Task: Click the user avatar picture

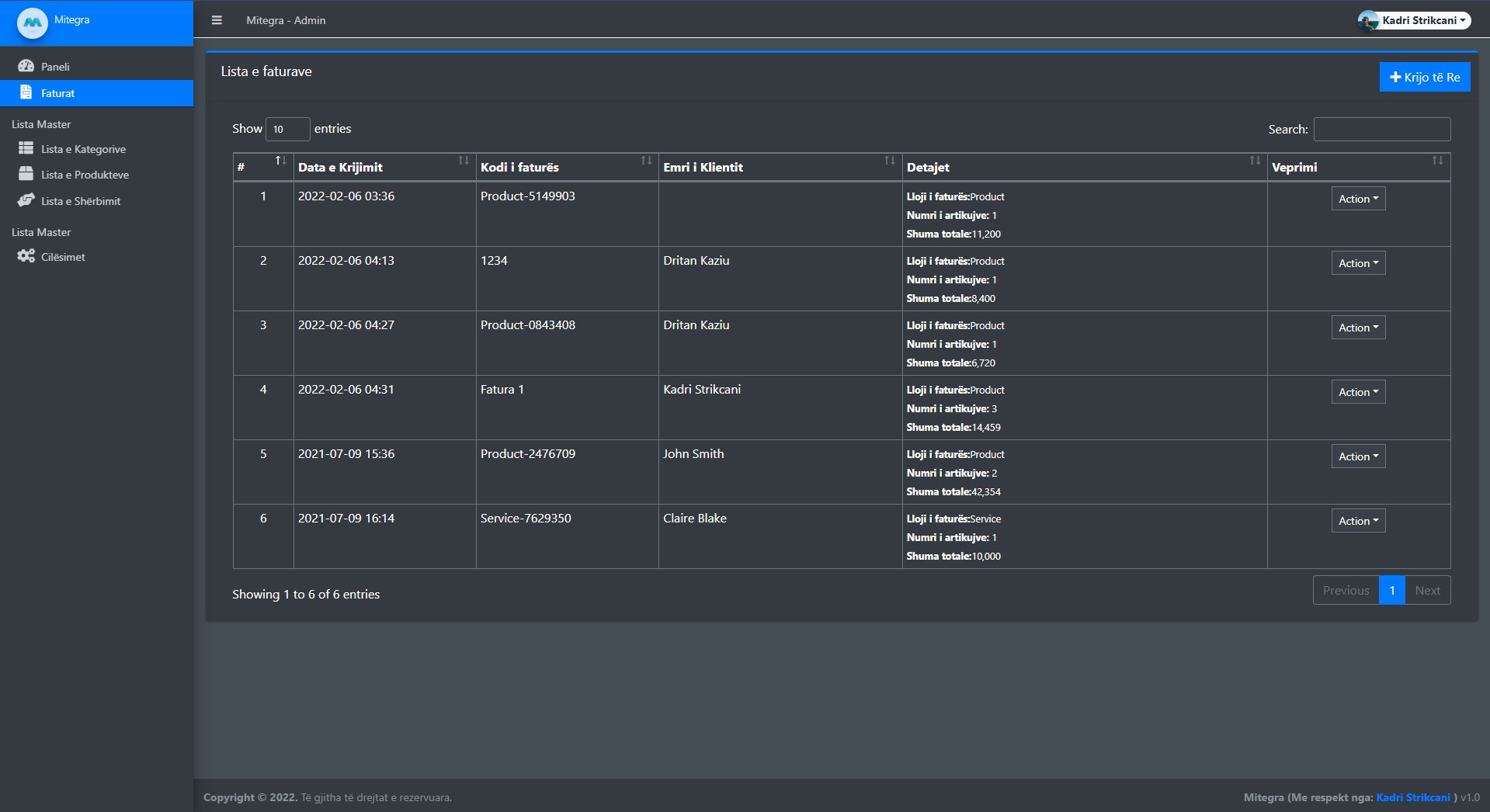Action: tap(1367, 21)
